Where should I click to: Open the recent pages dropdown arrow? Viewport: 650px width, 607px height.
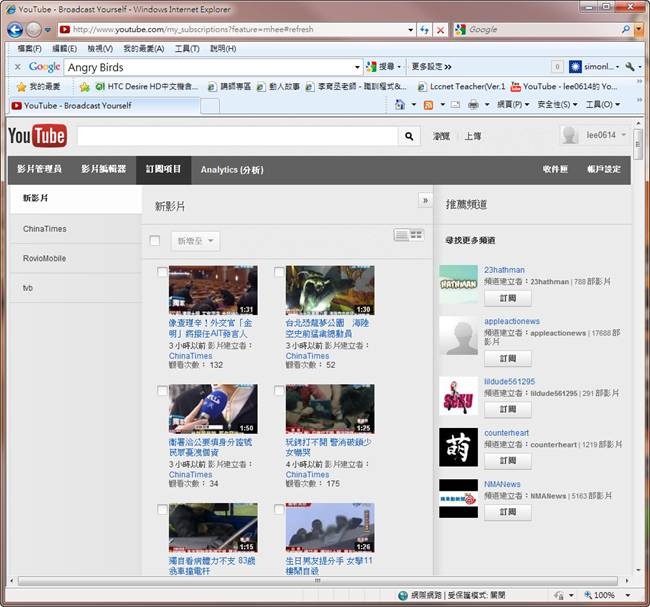coord(48,30)
